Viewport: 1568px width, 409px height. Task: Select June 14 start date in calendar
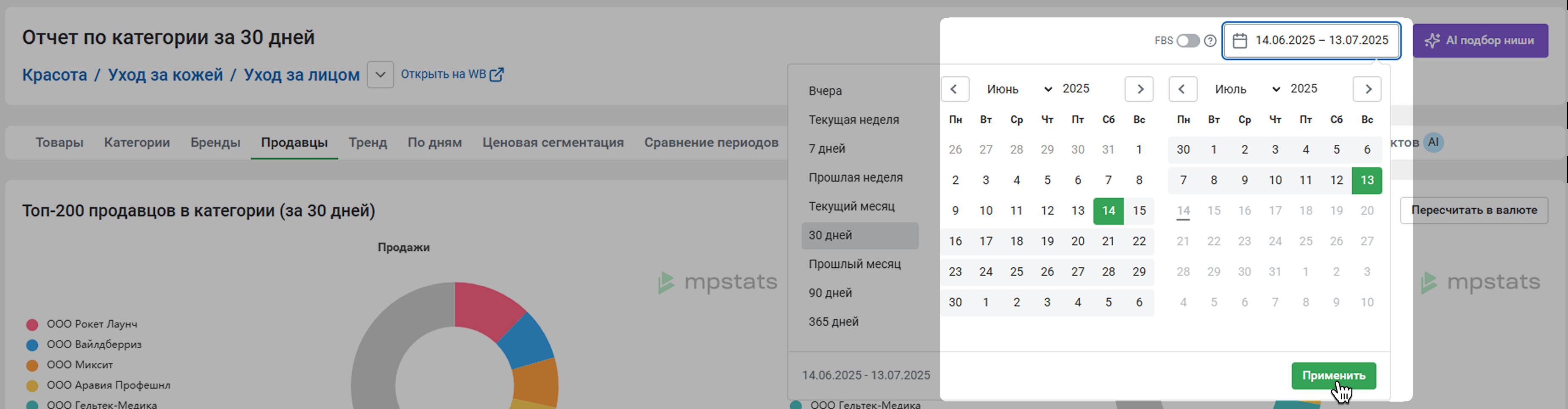[x=1109, y=211]
